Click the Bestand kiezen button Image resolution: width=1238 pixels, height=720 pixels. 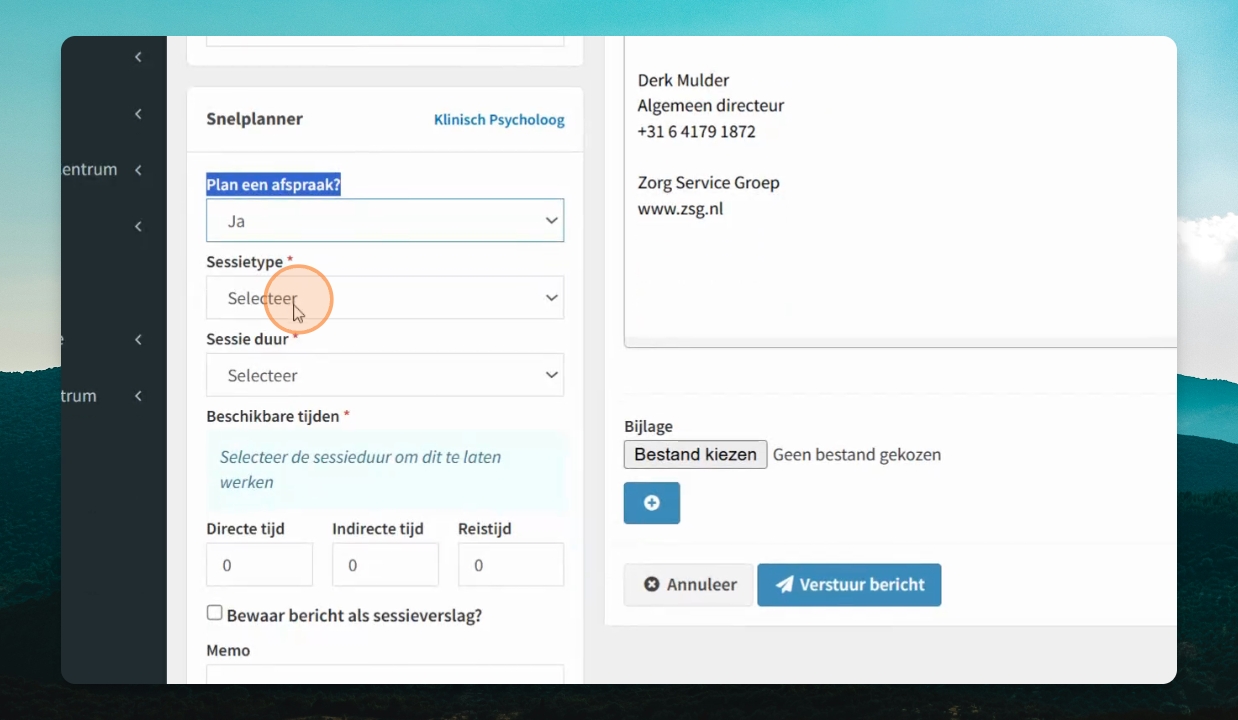695,455
